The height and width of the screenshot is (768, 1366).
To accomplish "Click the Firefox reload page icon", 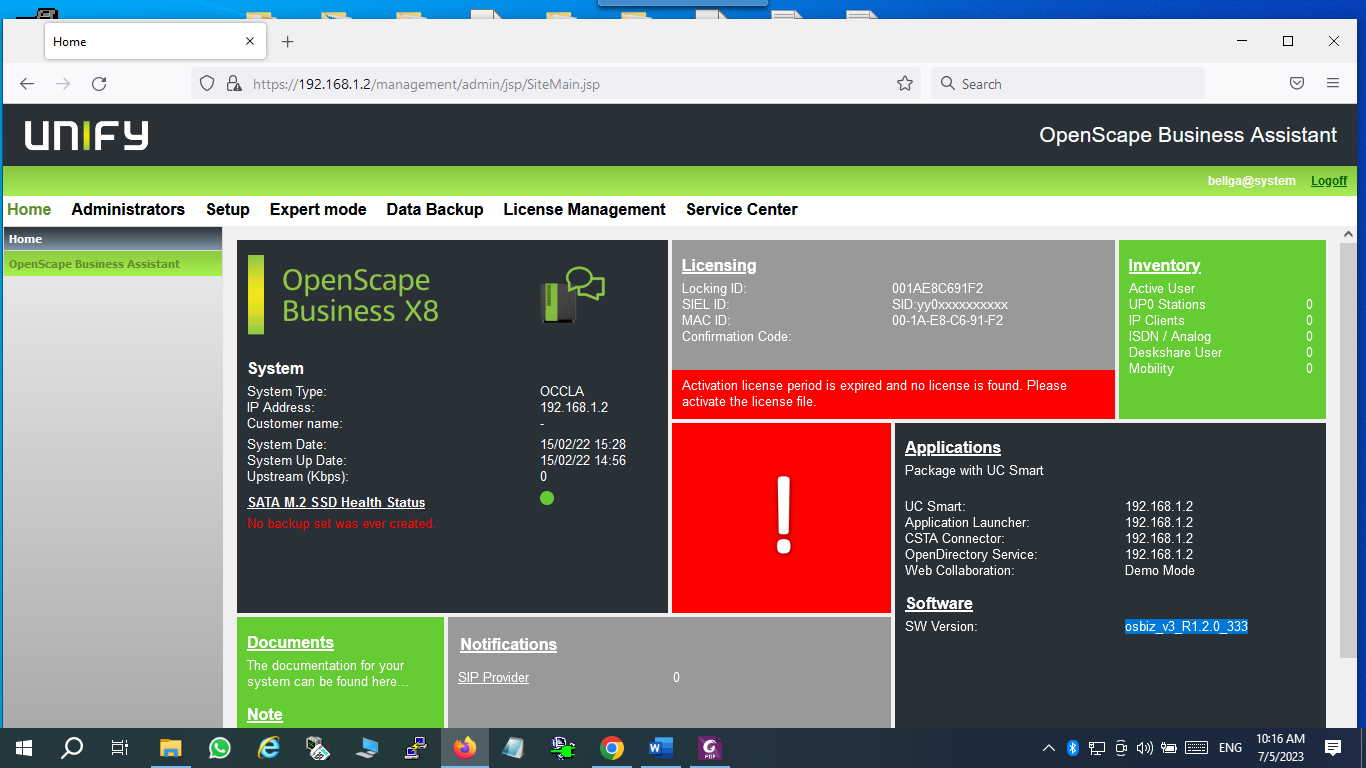I will (99, 84).
